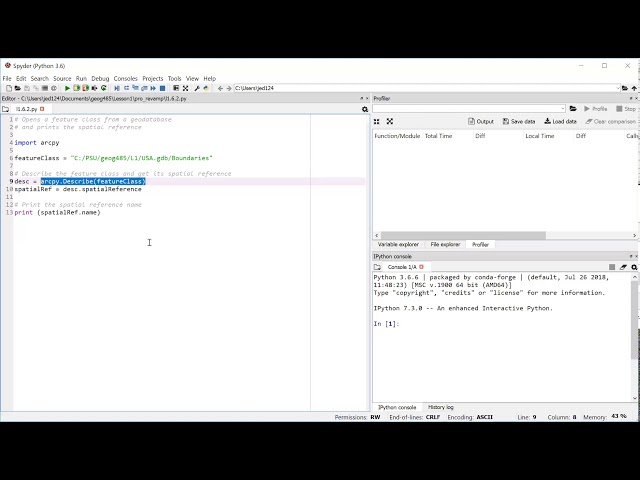Open the View menu
640x480 pixels.
coord(192,78)
